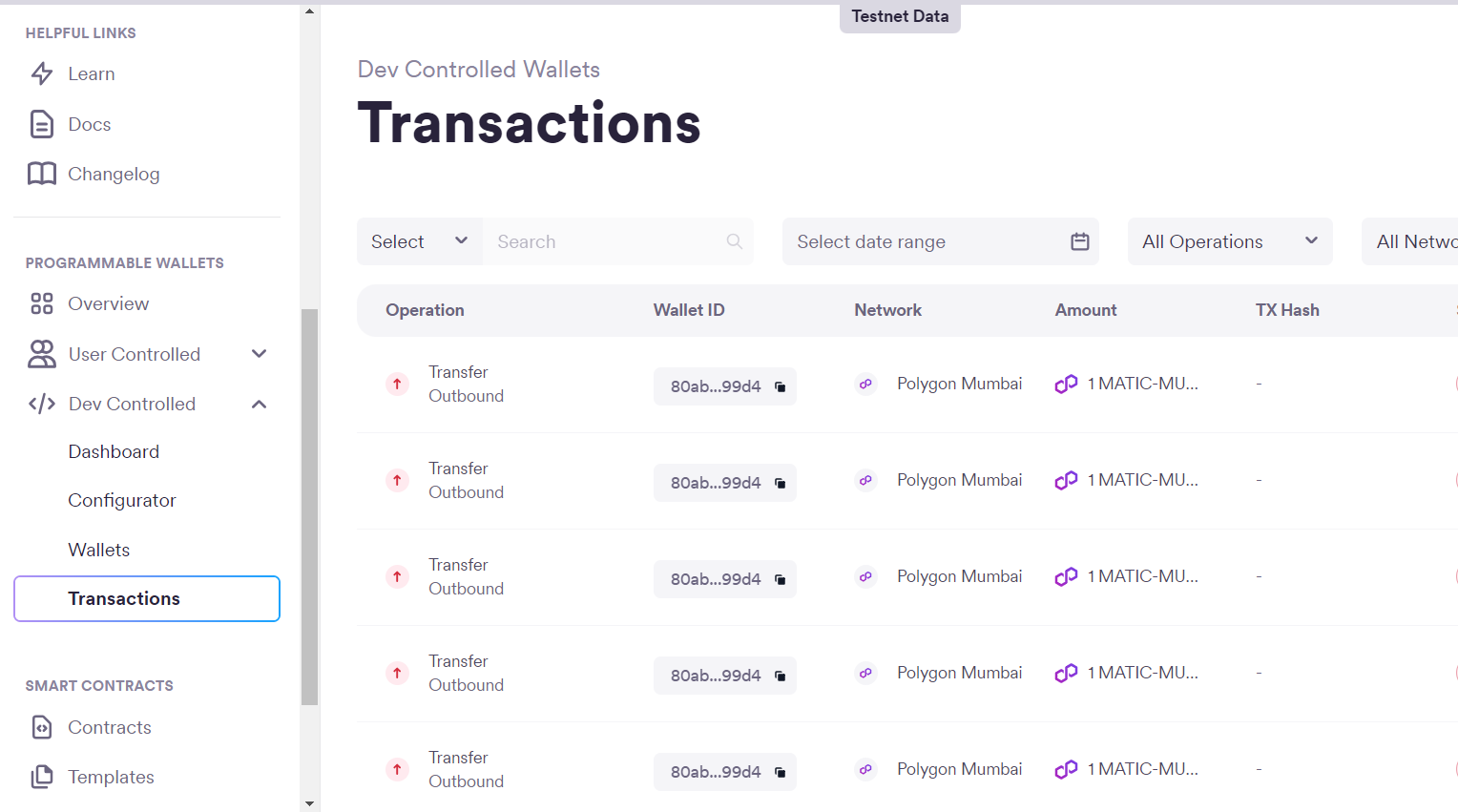The height and width of the screenshot is (812, 1458).
Task: Click the MATIC token icon in Amount column
Action: click(x=1066, y=384)
